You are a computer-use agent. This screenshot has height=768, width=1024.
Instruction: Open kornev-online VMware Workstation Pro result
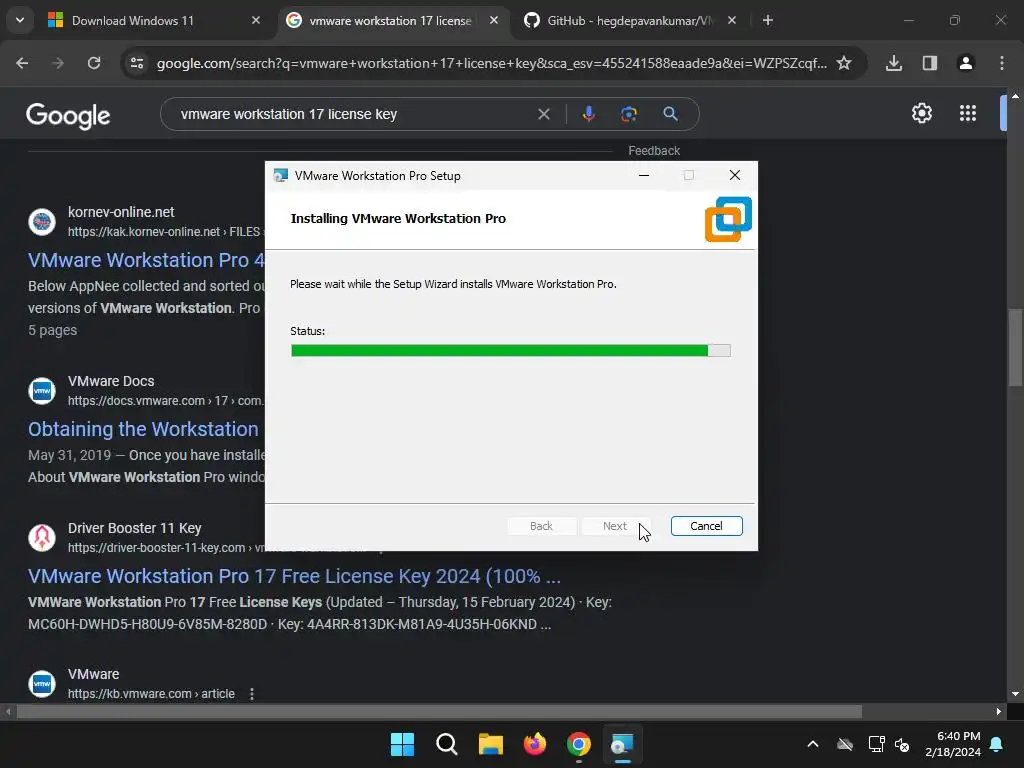click(x=146, y=260)
